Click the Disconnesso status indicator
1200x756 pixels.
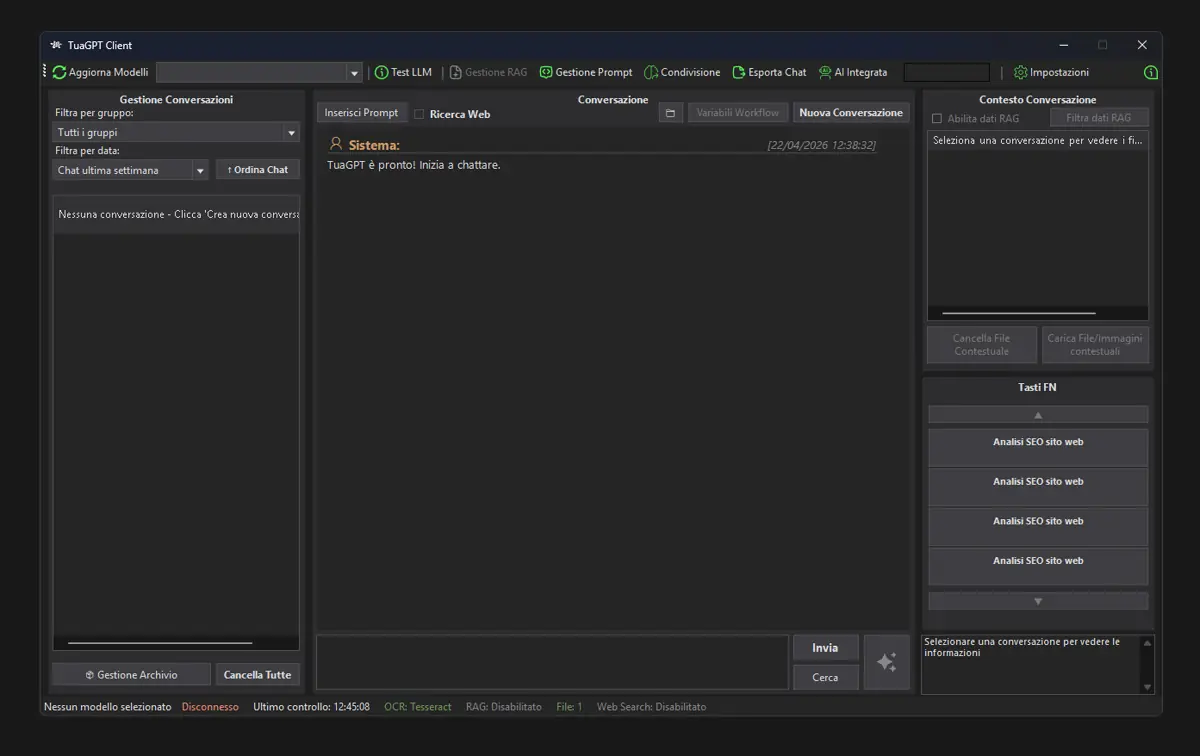(210, 707)
